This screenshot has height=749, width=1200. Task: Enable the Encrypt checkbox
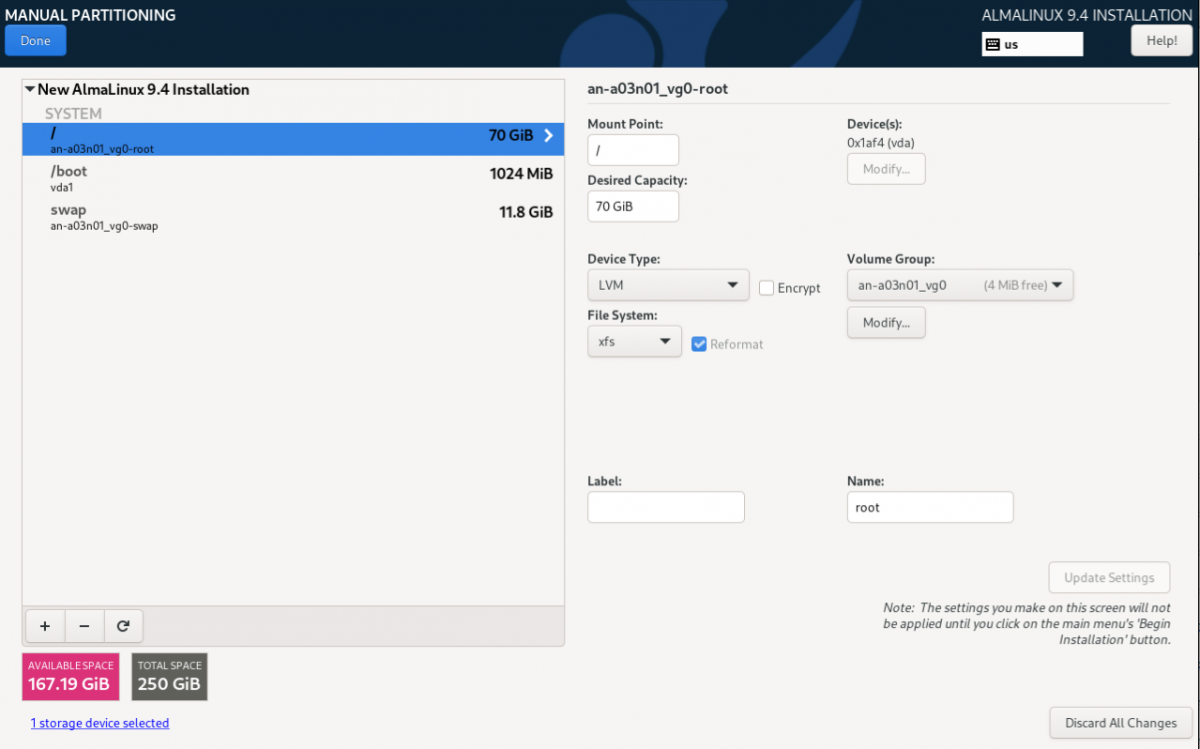(x=767, y=288)
